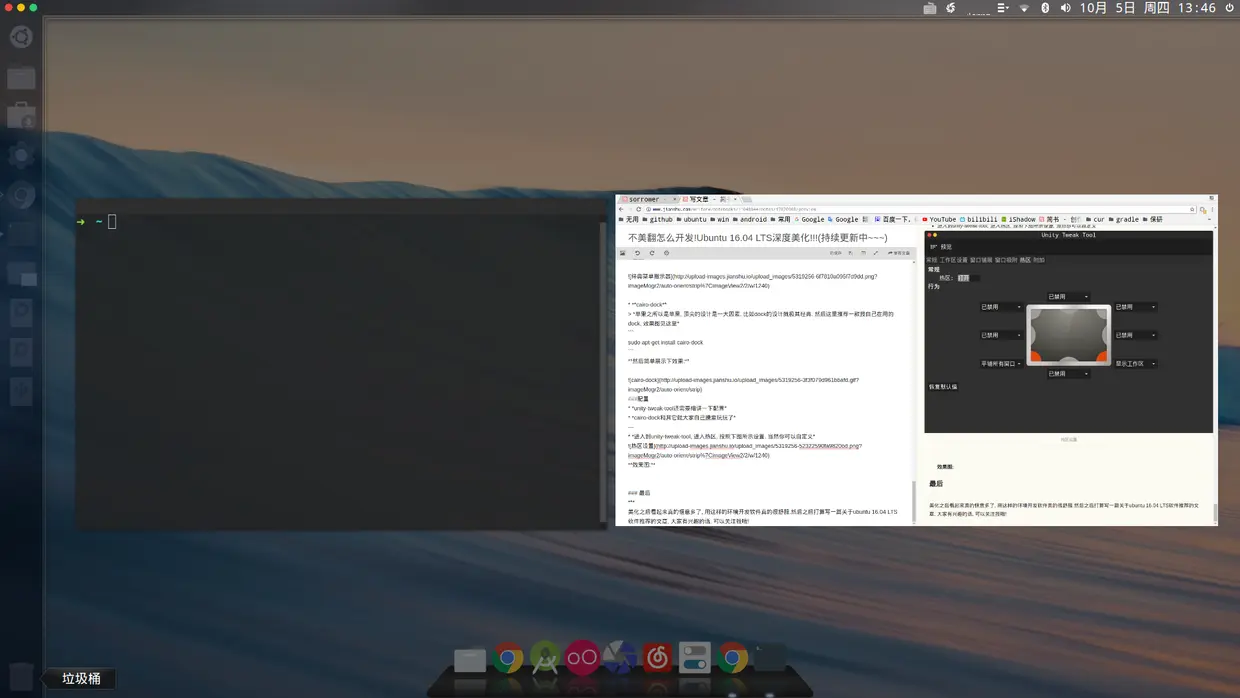The width and height of the screenshot is (1240, 698).
Task: Open the ubuntu bookmark folder
Action: 694,219
